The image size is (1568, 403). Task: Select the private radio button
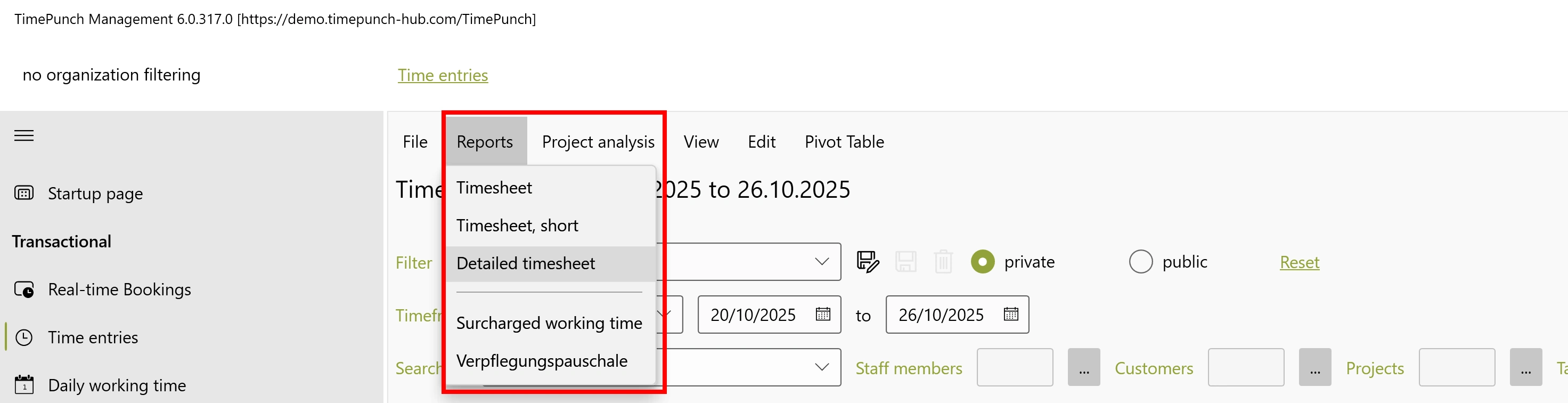tap(983, 262)
